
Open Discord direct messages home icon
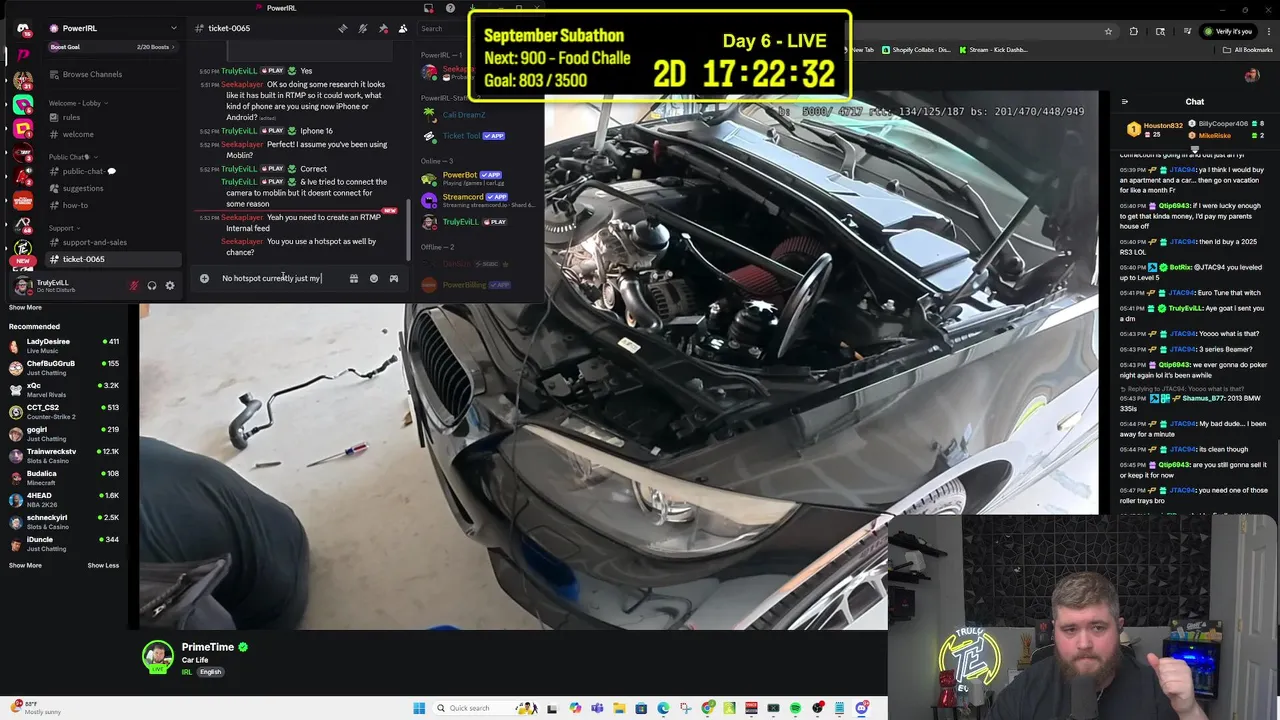click(x=23, y=28)
